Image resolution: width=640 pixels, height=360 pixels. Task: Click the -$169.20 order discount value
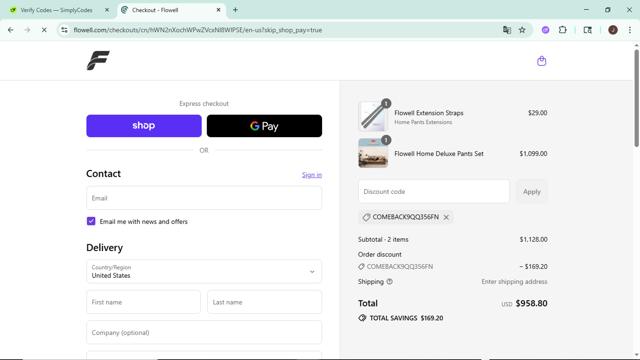point(533,267)
